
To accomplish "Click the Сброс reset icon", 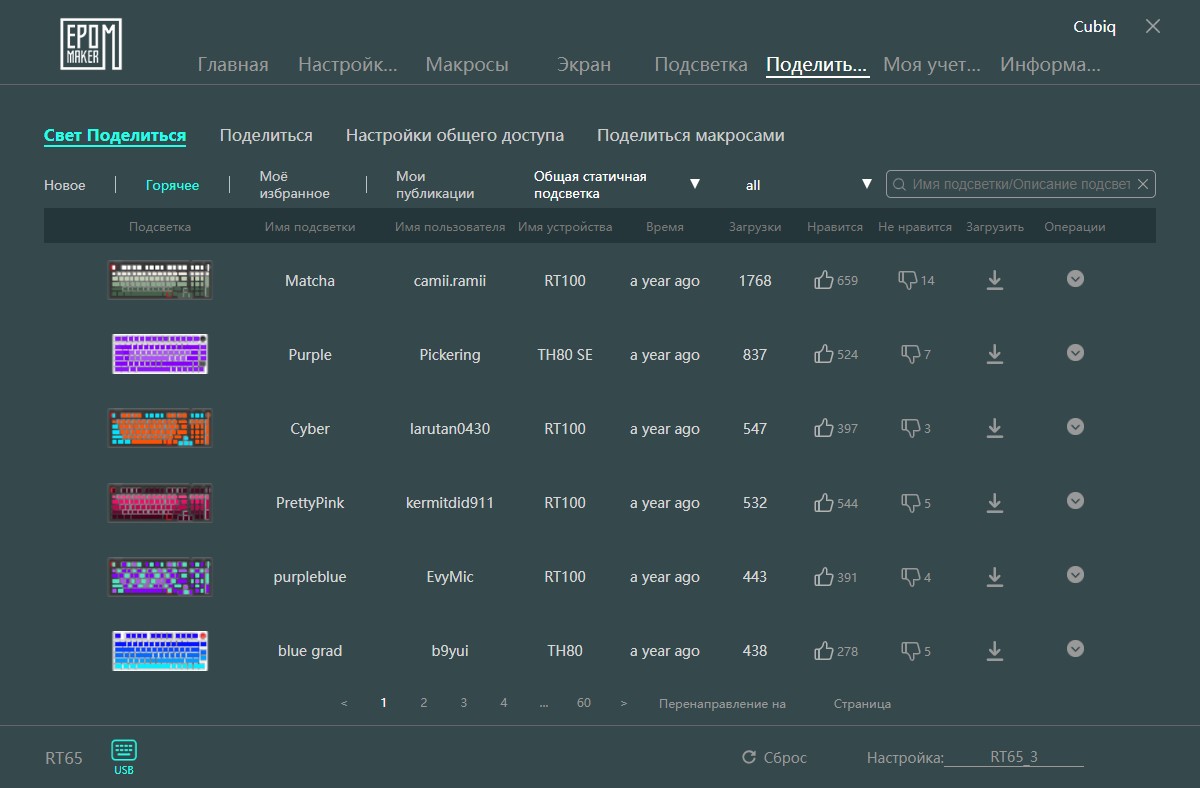I will coord(749,757).
